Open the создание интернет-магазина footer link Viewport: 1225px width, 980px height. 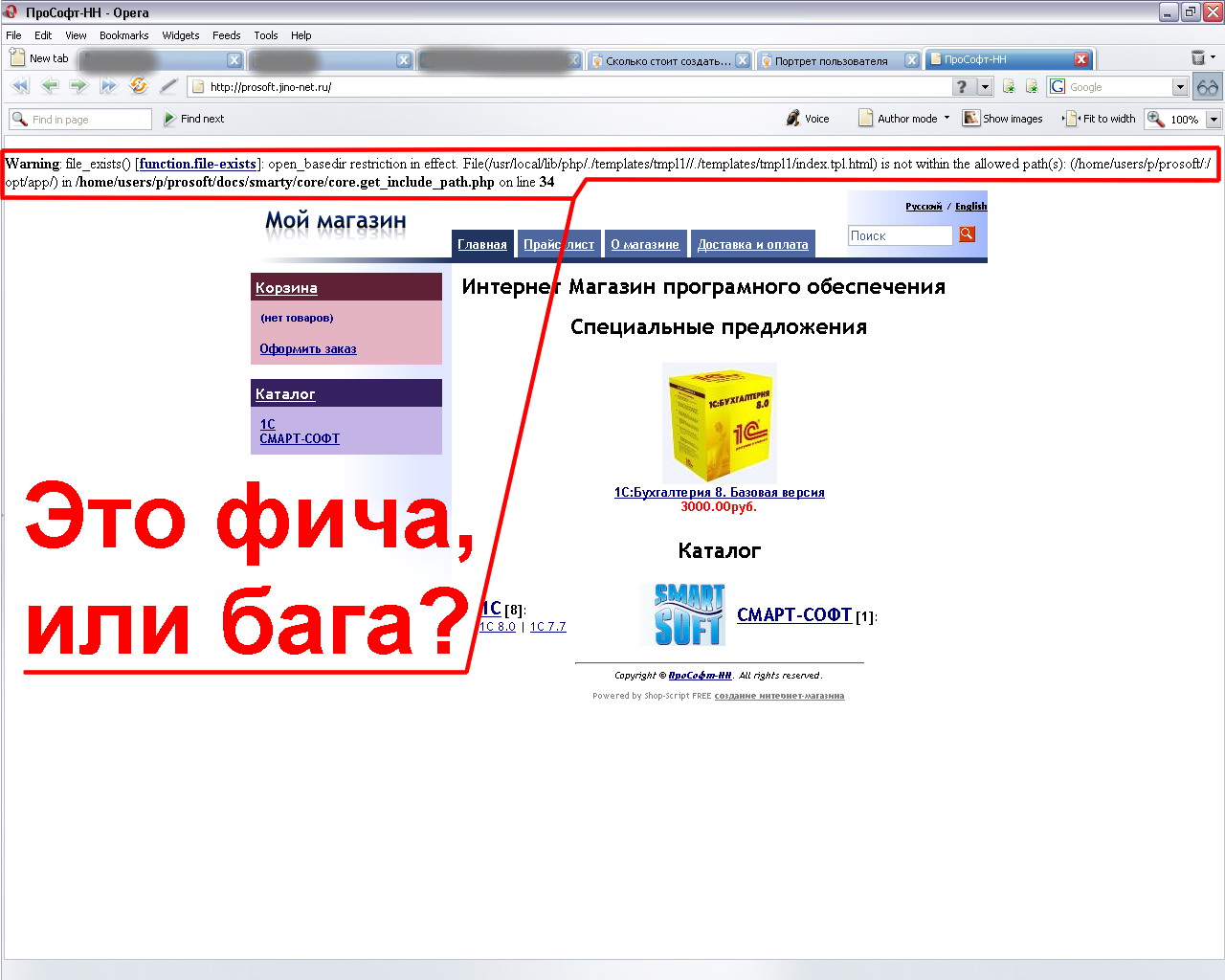[x=779, y=696]
